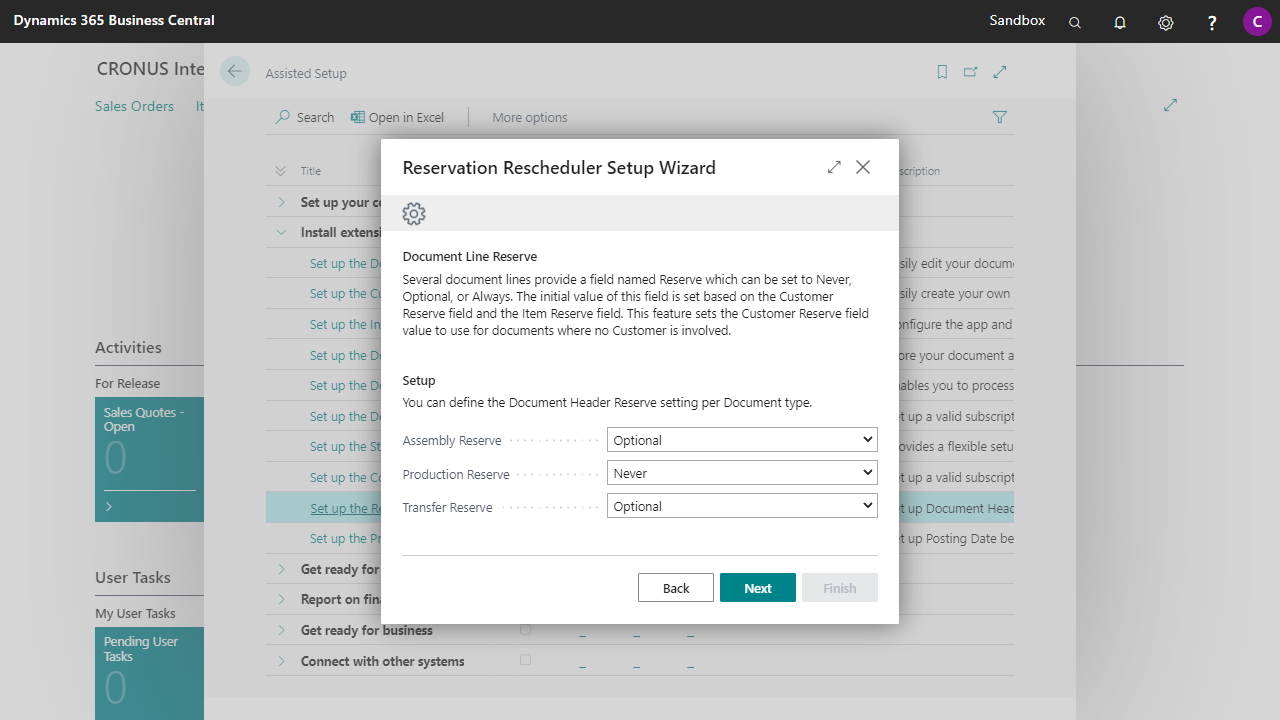Click the back arrow on Assisted Setup
This screenshot has width=1280, height=720.
click(235, 71)
